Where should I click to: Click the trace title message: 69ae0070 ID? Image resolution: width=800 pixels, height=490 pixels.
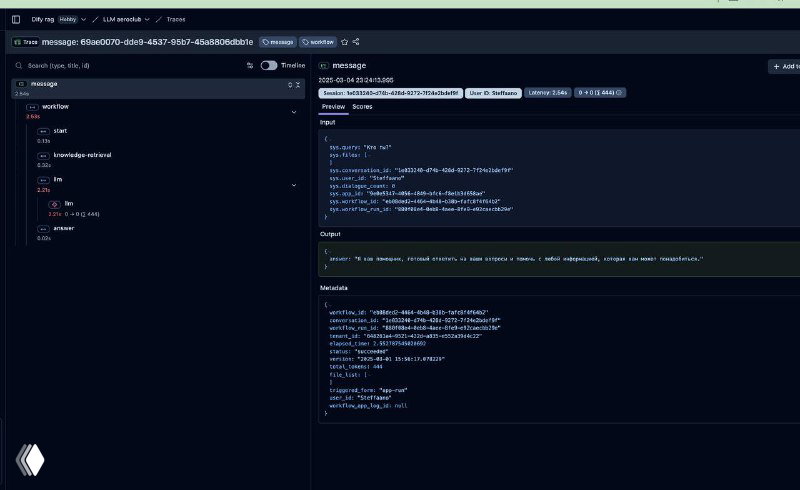(147, 42)
